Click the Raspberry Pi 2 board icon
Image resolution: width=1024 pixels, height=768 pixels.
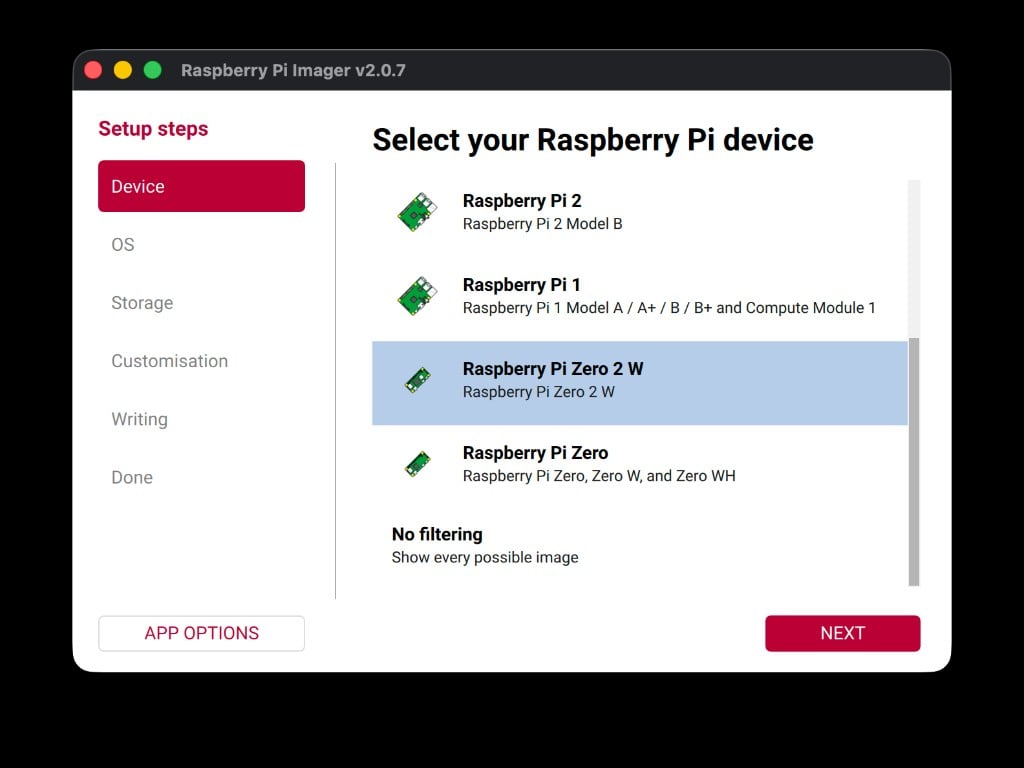point(417,212)
